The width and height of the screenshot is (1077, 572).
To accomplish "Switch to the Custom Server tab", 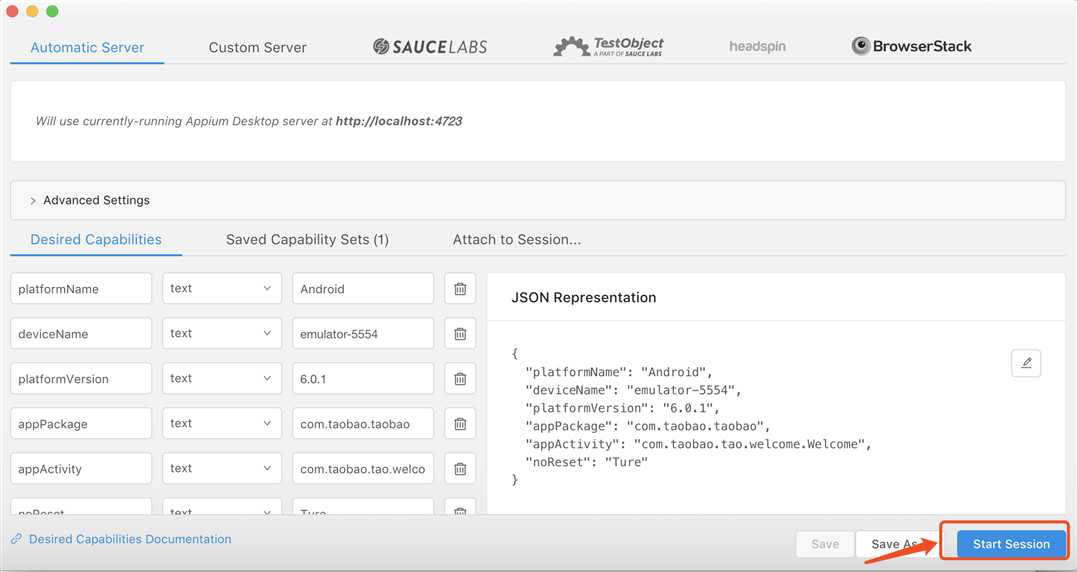I will click(x=258, y=47).
